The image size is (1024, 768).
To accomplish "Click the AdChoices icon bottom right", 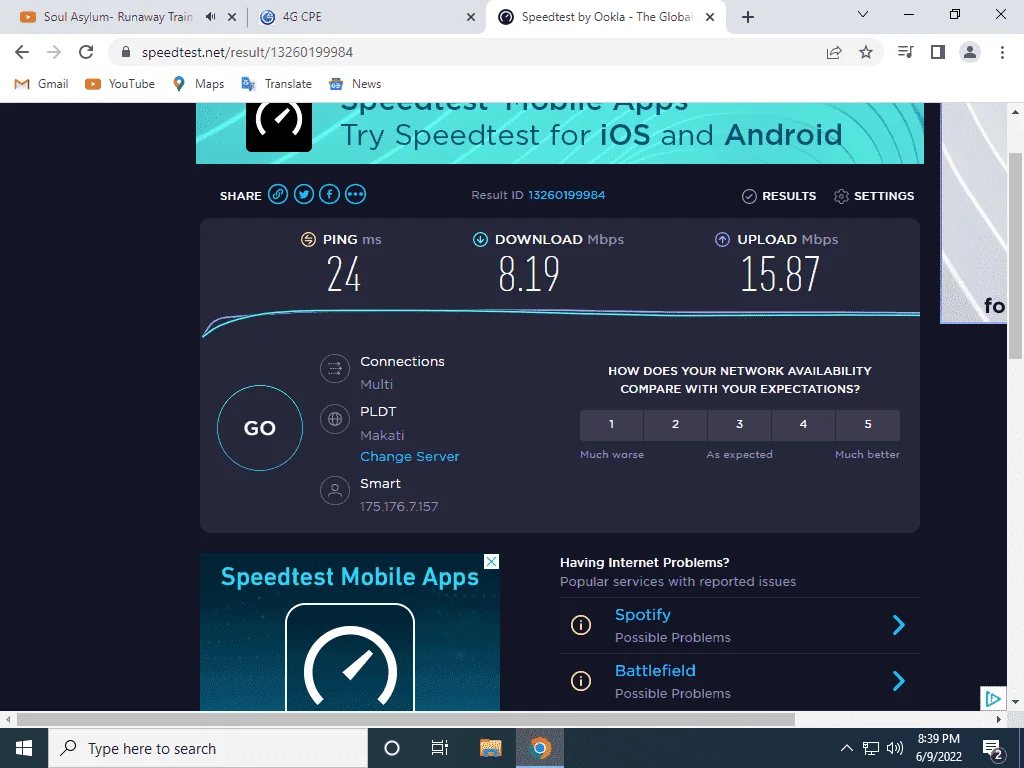I will 993,699.
